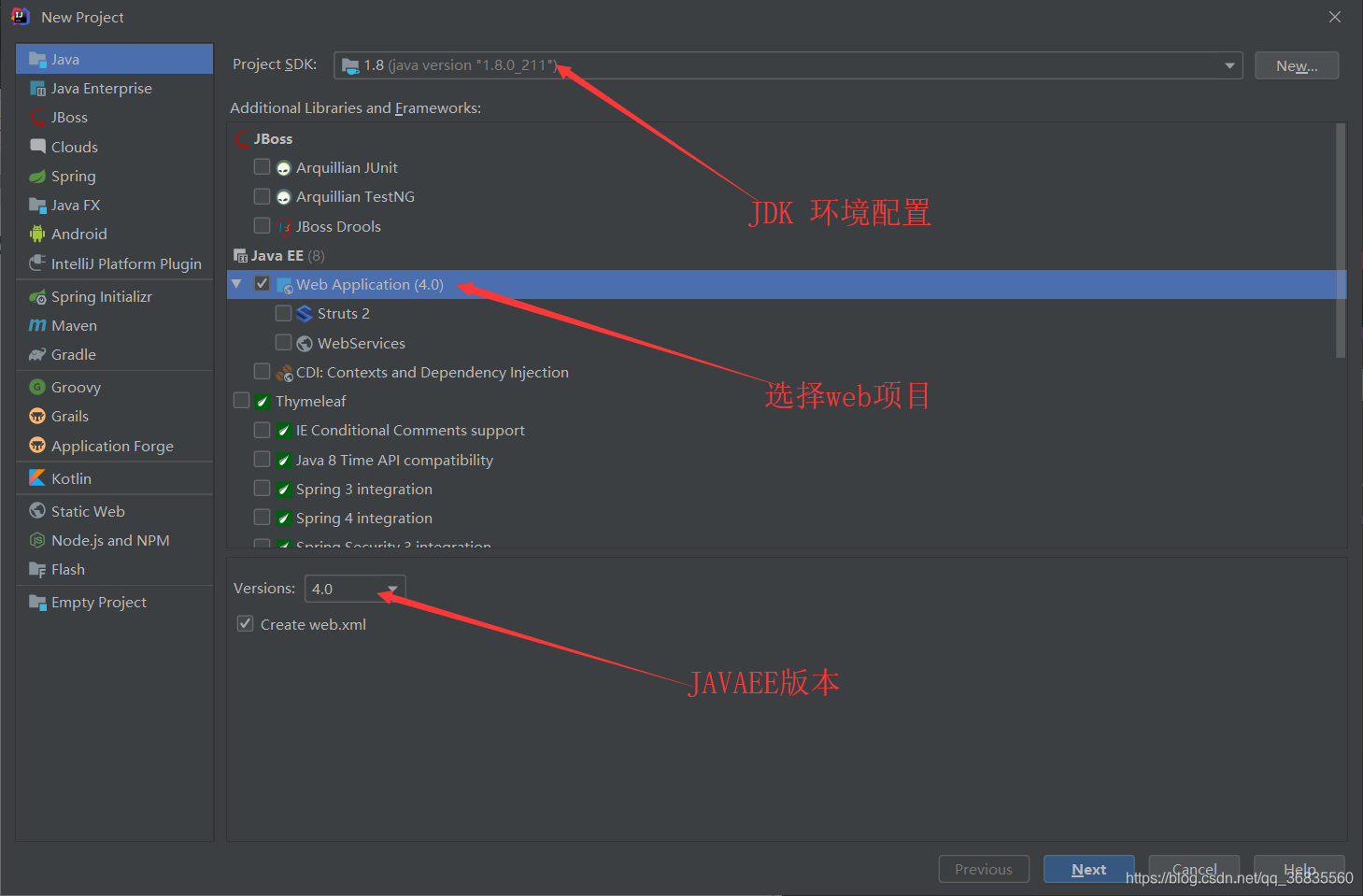Select the Maven icon

tap(37, 325)
